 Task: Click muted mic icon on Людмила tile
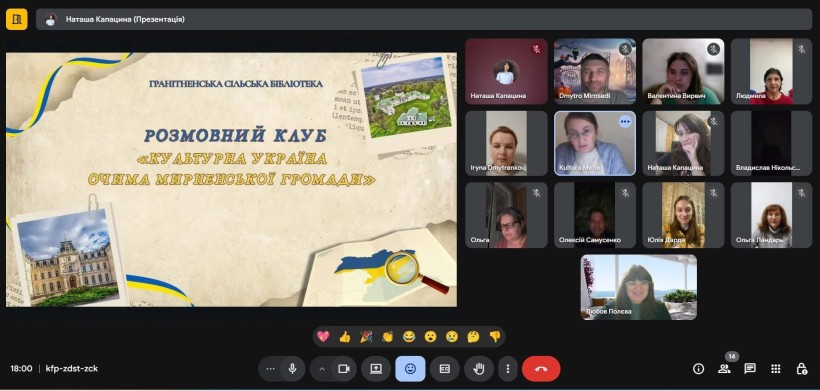pyautogui.click(x=801, y=49)
